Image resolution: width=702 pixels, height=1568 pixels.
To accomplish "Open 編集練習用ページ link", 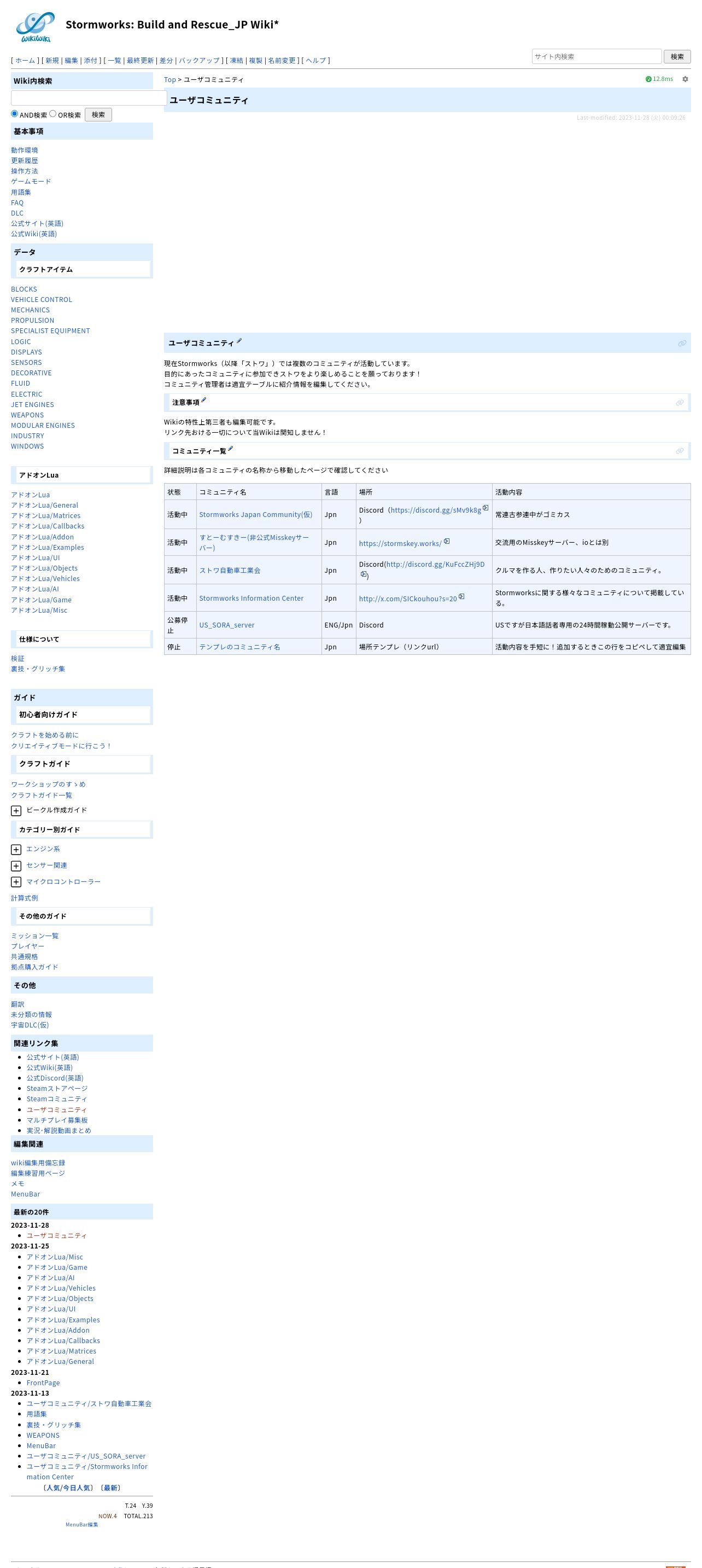I will pos(38,1174).
